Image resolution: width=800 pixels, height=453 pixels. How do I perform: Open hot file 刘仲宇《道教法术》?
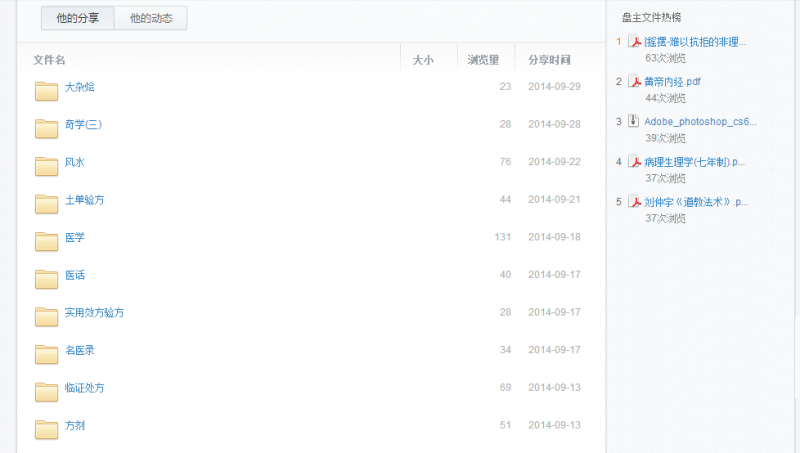696,202
